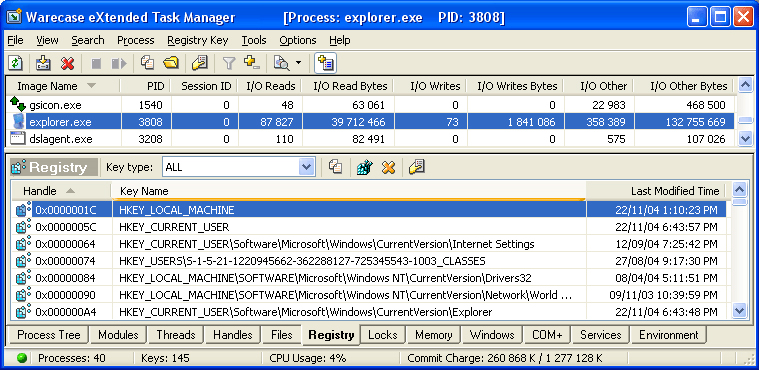Viewport: 759px width, 370px height.
Task: Click the magnifier find icon in toolbar
Action: pos(281,63)
